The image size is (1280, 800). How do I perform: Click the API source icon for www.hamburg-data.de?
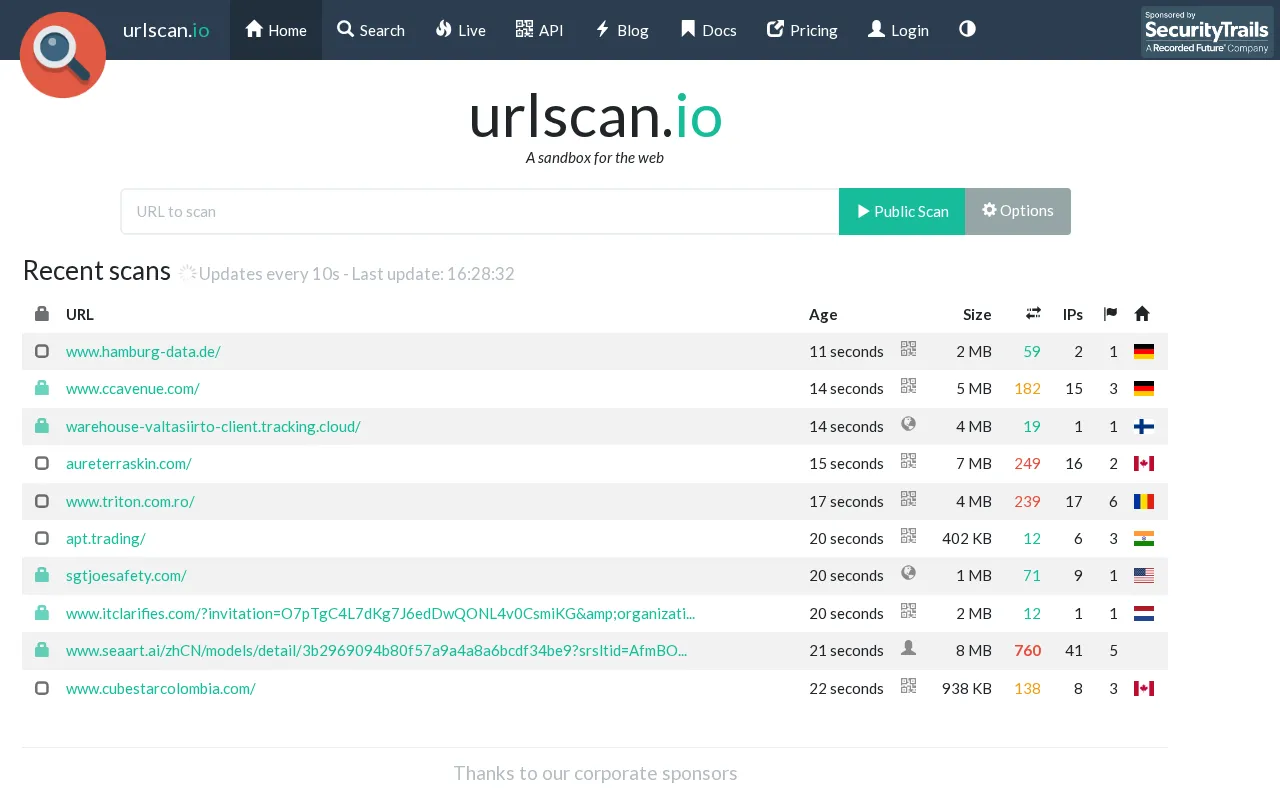tap(908, 348)
